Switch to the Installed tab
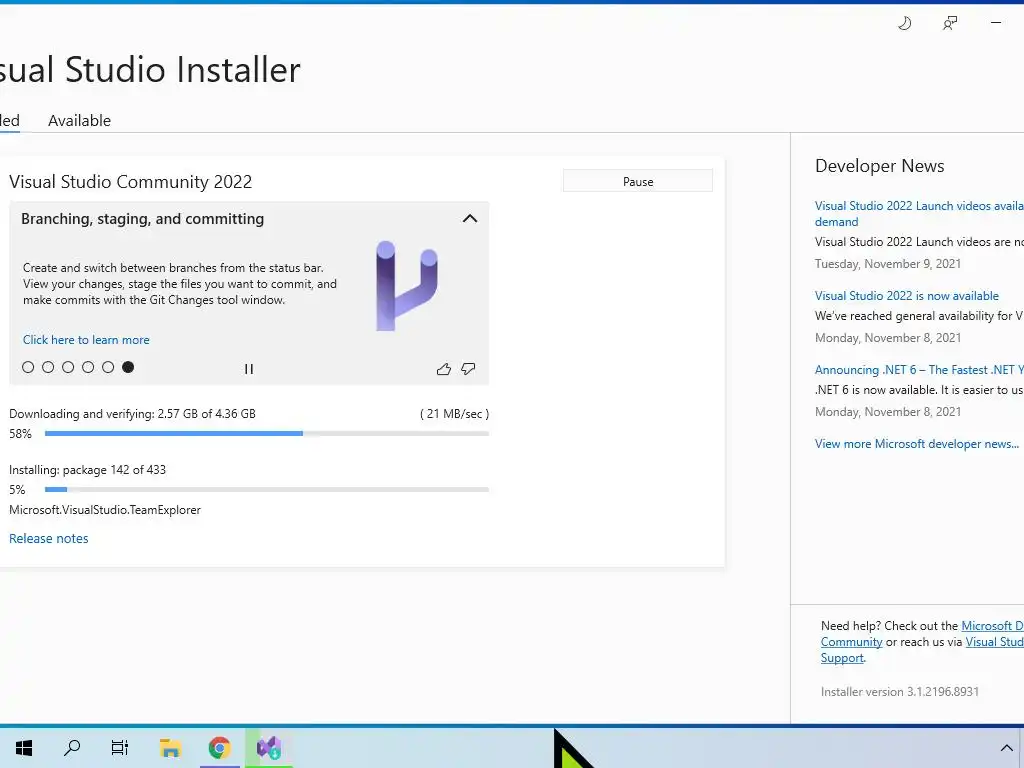The image size is (1024, 768). coord(10,120)
